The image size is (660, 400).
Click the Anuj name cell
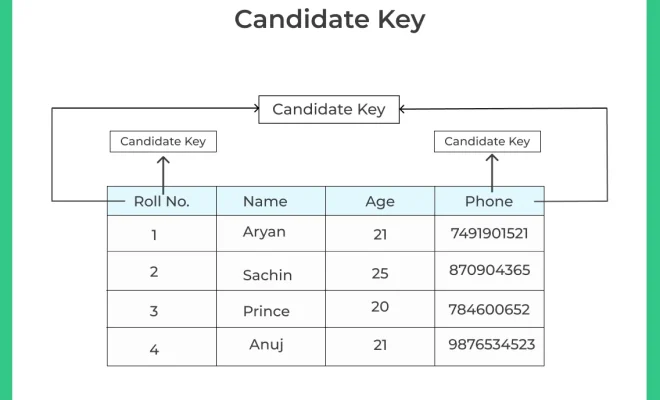click(271, 347)
